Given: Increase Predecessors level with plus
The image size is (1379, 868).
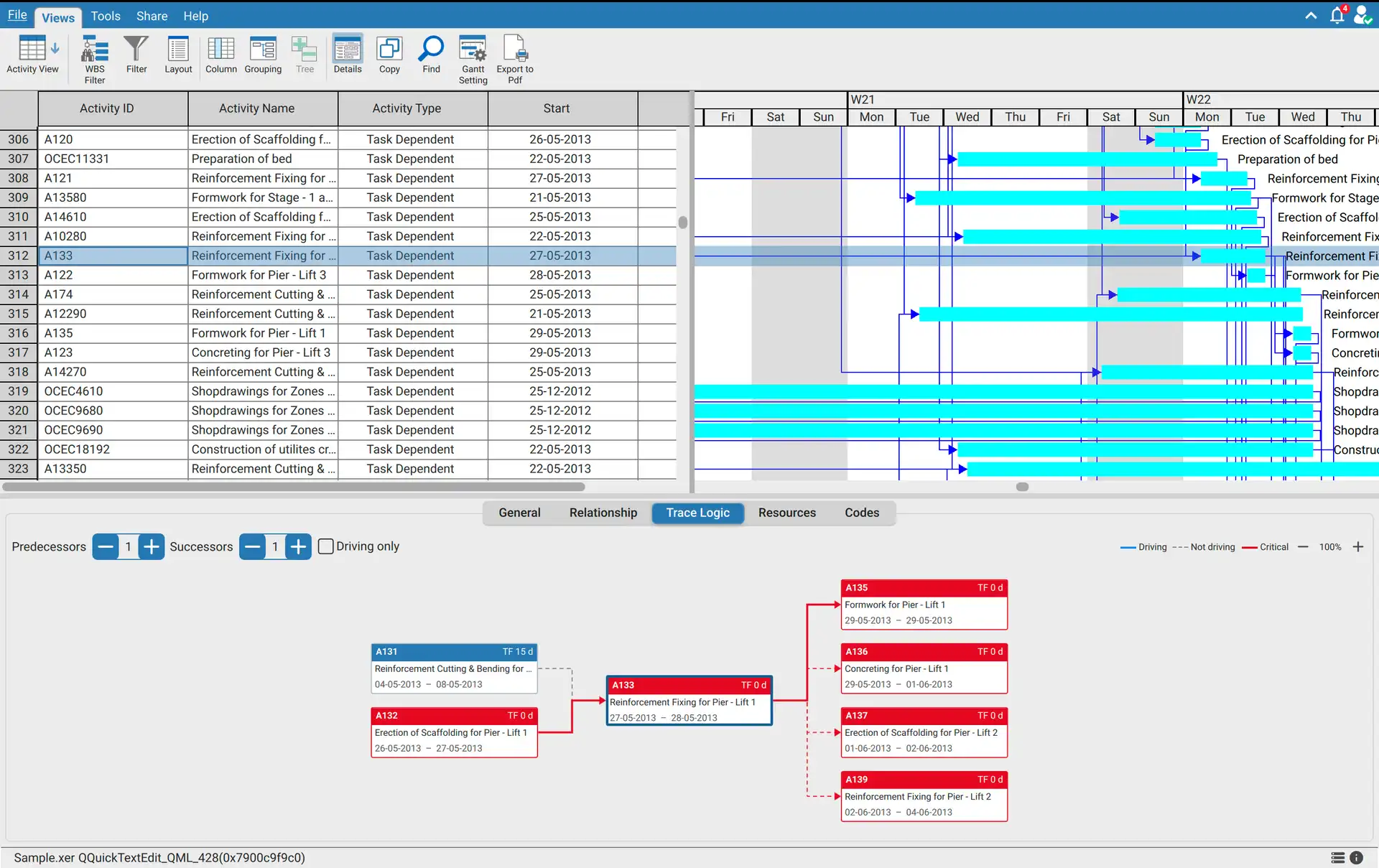Looking at the screenshot, I should [x=151, y=546].
